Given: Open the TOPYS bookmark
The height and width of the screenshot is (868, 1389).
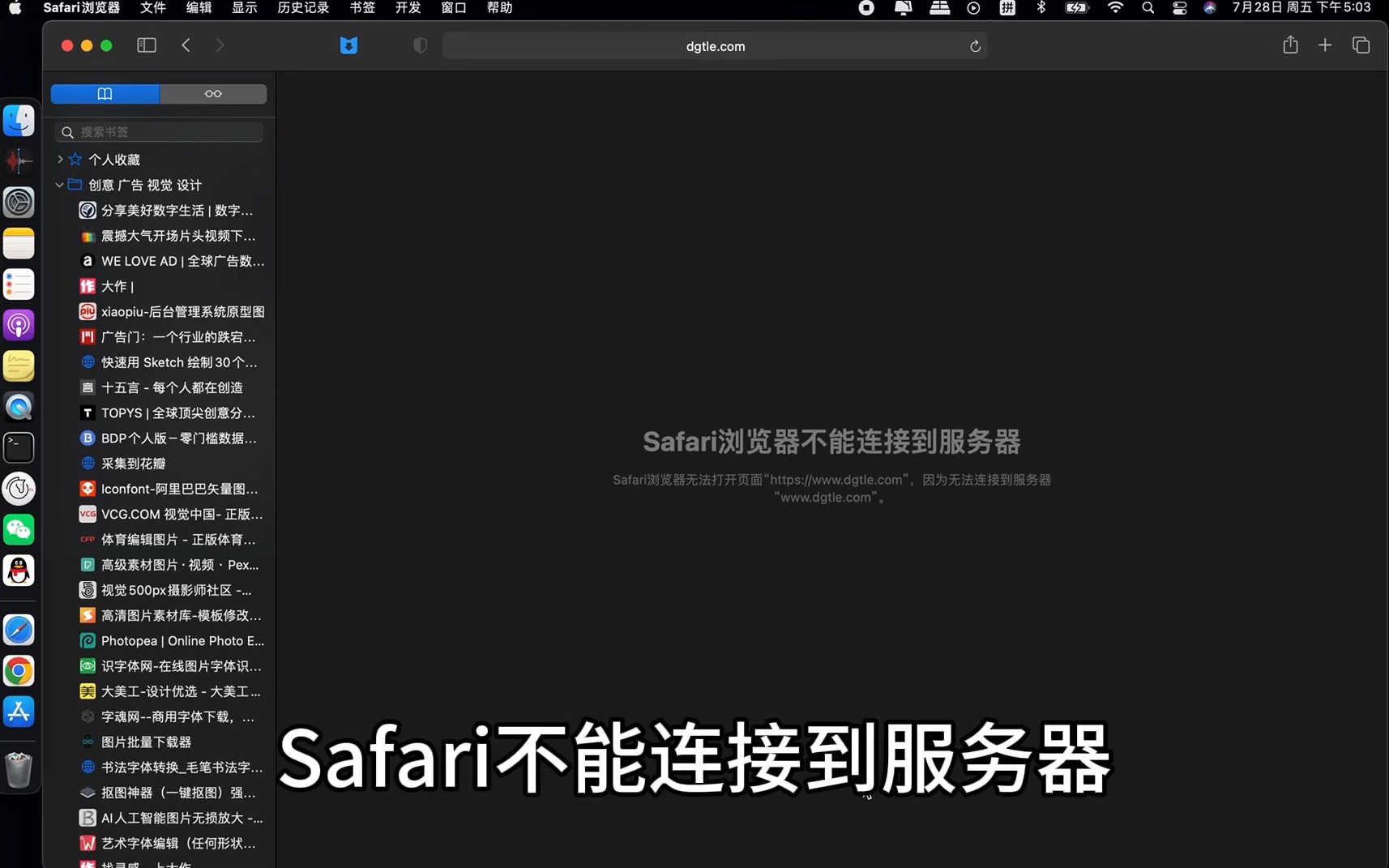Looking at the screenshot, I should coord(169,413).
